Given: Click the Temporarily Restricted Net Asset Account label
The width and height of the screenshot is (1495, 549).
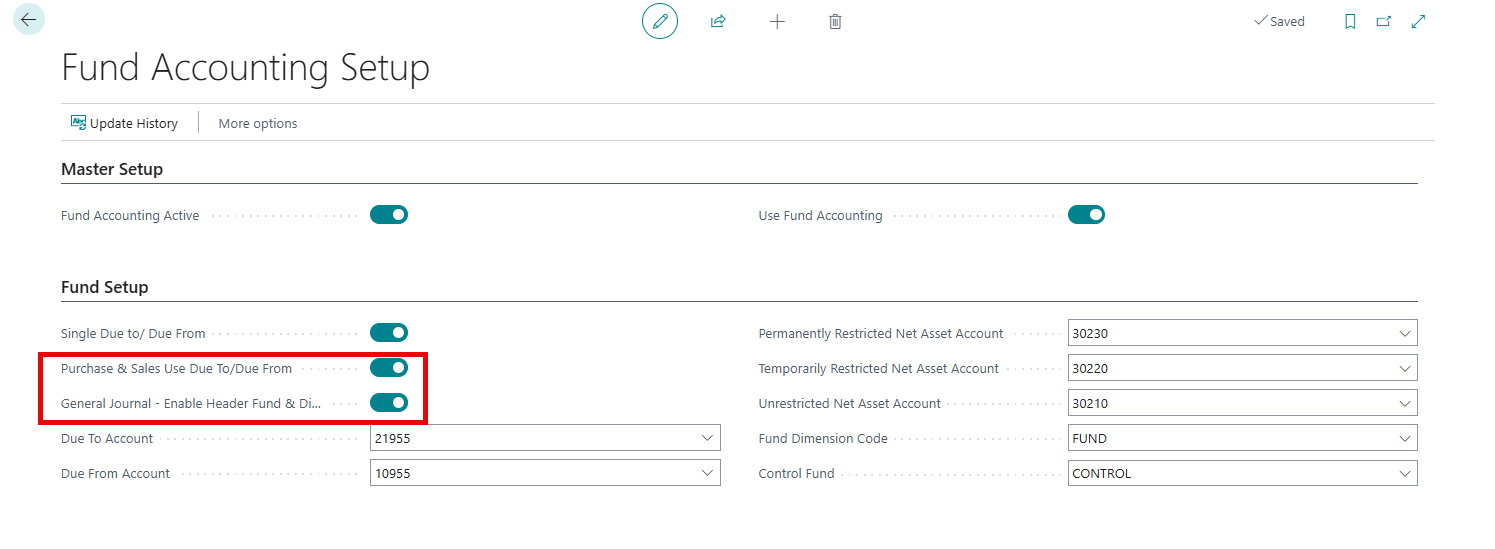Looking at the screenshot, I should (879, 368).
